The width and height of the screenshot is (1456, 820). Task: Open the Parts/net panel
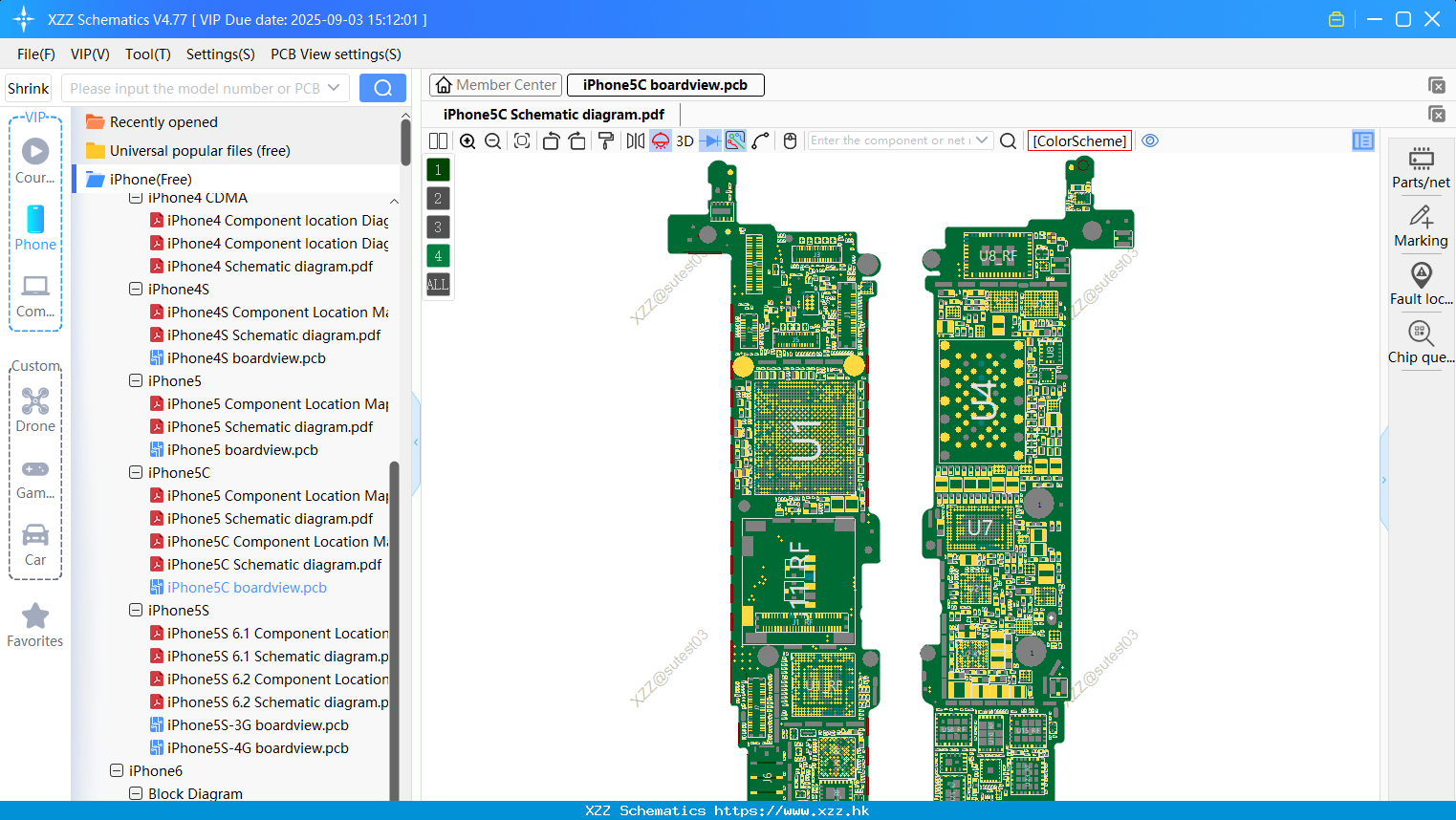1421,168
